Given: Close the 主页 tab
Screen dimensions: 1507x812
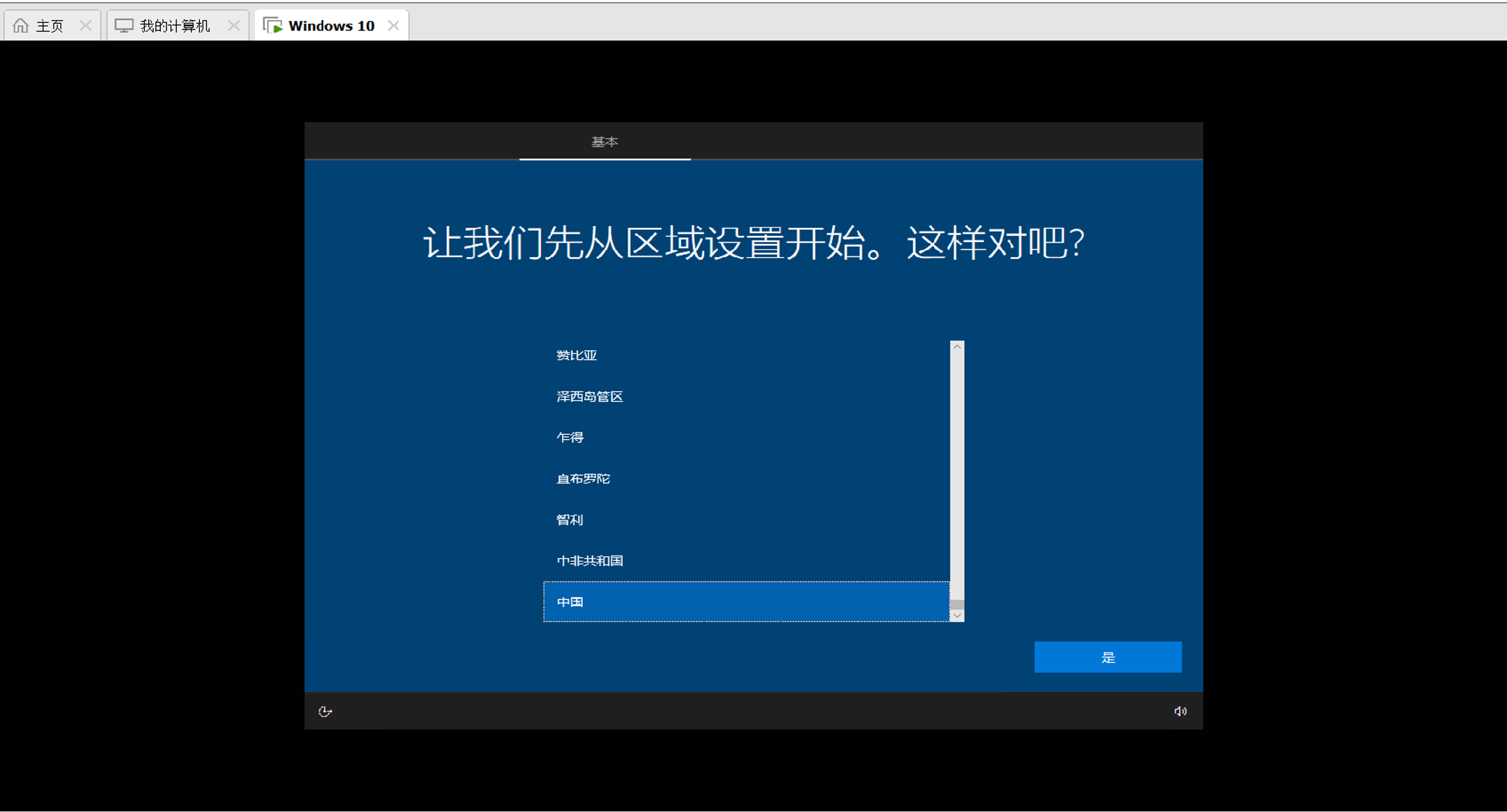Looking at the screenshot, I should [x=85, y=25].
